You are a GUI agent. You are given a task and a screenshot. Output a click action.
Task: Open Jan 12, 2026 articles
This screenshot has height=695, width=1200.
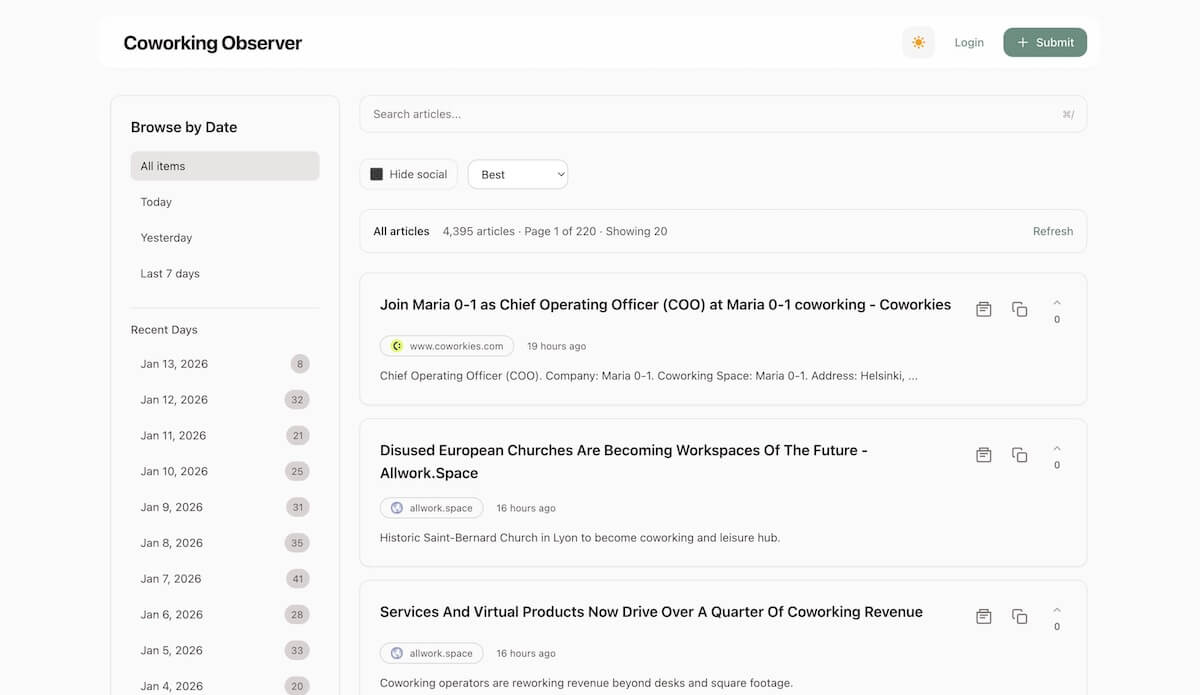225,400
